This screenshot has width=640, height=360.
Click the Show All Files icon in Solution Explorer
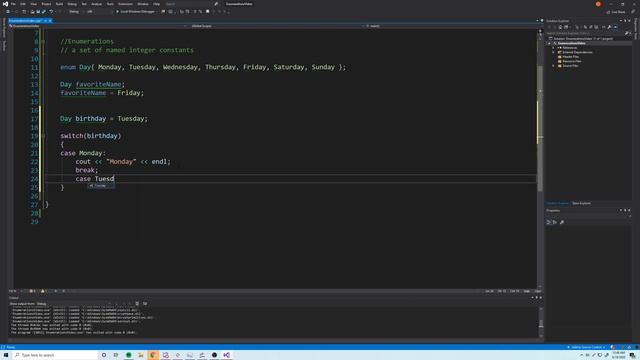pyautogui.click(x=596, y=27)
